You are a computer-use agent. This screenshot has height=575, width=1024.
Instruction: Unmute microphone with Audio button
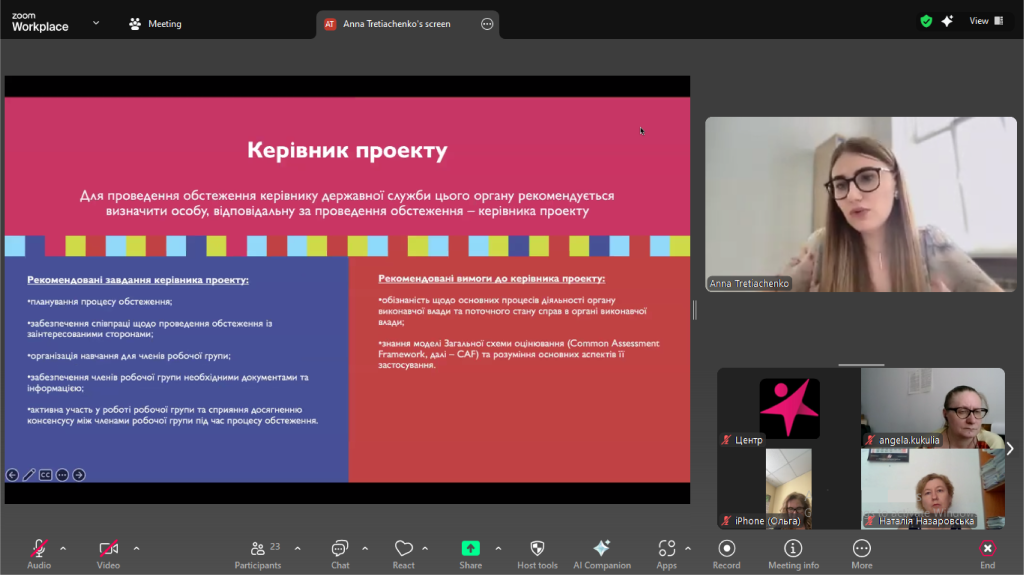click(39, 554)
